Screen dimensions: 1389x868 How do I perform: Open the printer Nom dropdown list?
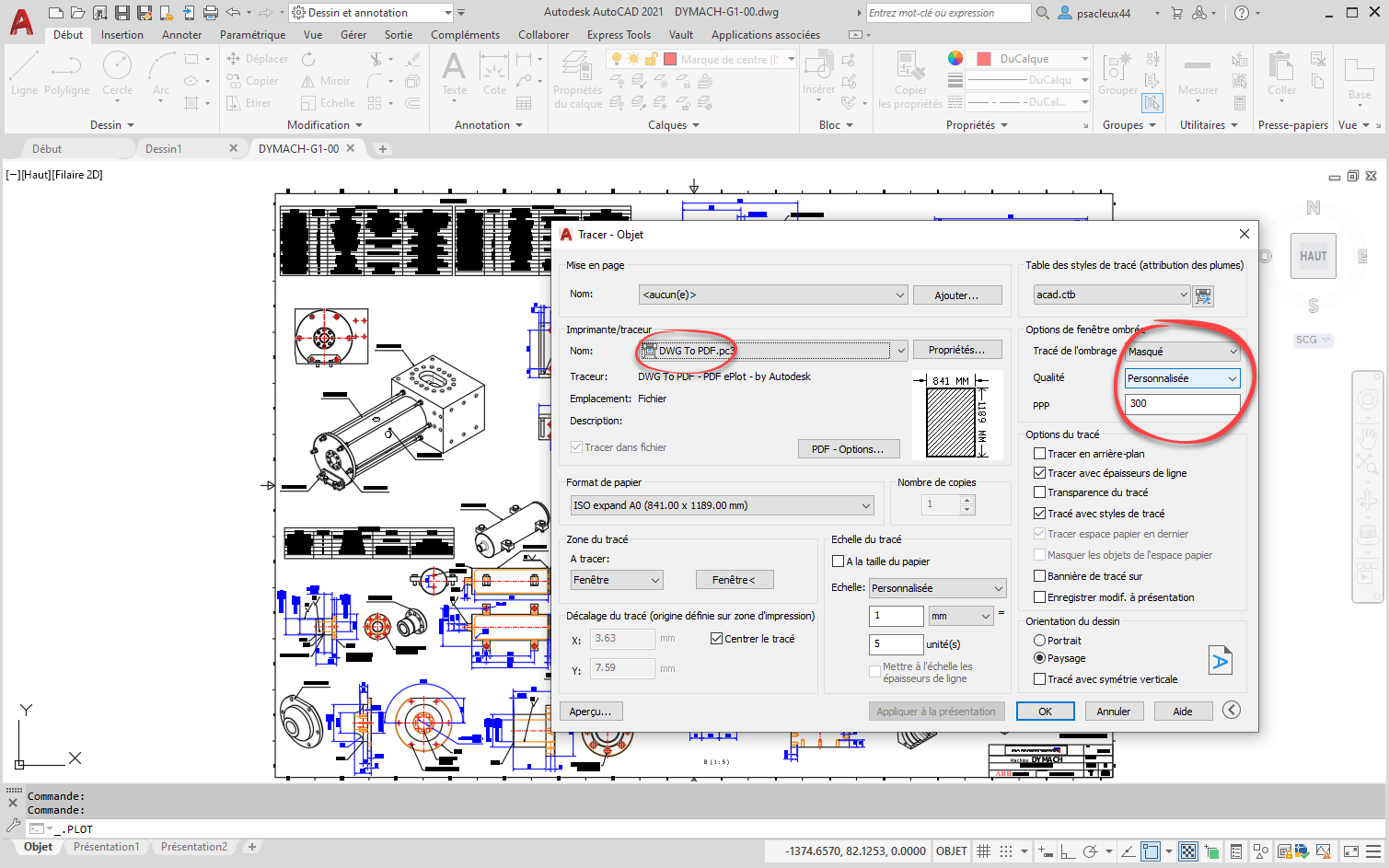(901, 351)
